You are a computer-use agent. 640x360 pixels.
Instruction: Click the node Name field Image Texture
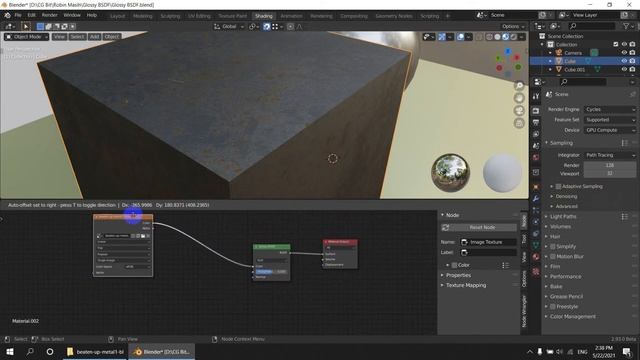[x=488, y=242]
